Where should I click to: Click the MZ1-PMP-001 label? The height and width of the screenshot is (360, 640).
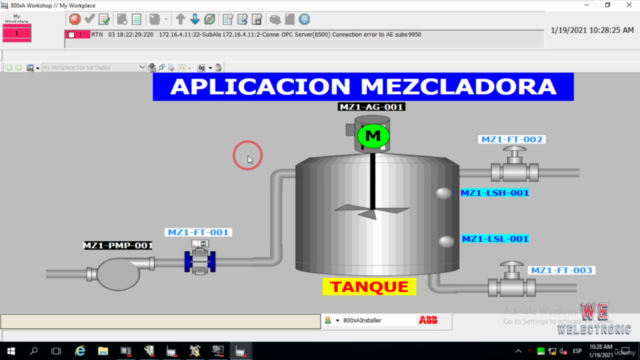click(x=118, y=245)
